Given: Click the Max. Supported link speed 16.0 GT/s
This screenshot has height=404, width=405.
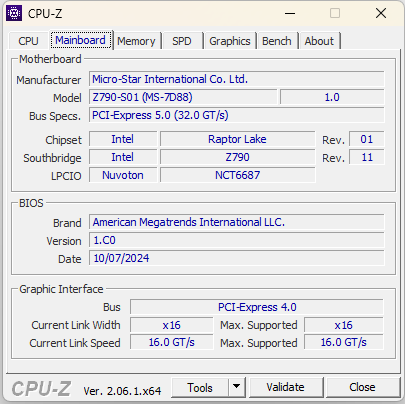Looking at the screenshot, I should 344,342.
